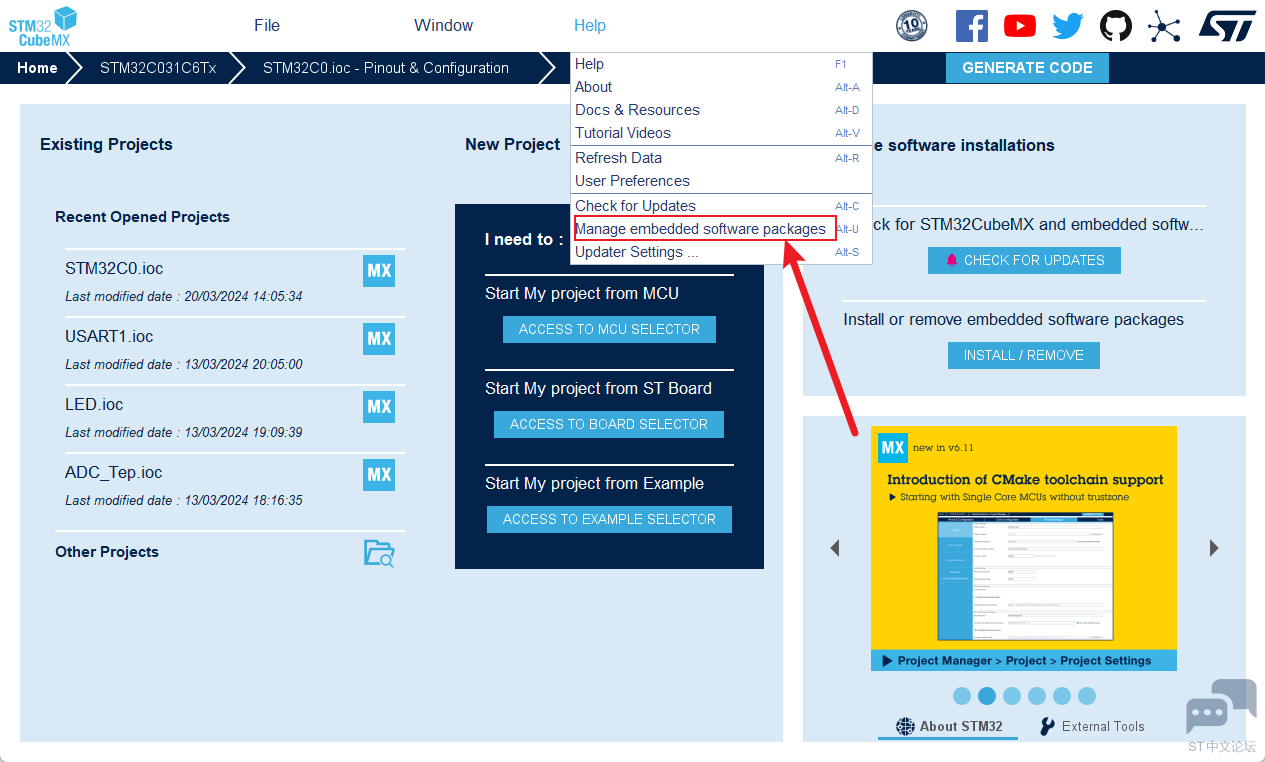Show next banner with right arrow
The width and height of the screenshot is (1265, 762).
(1214, 548)
